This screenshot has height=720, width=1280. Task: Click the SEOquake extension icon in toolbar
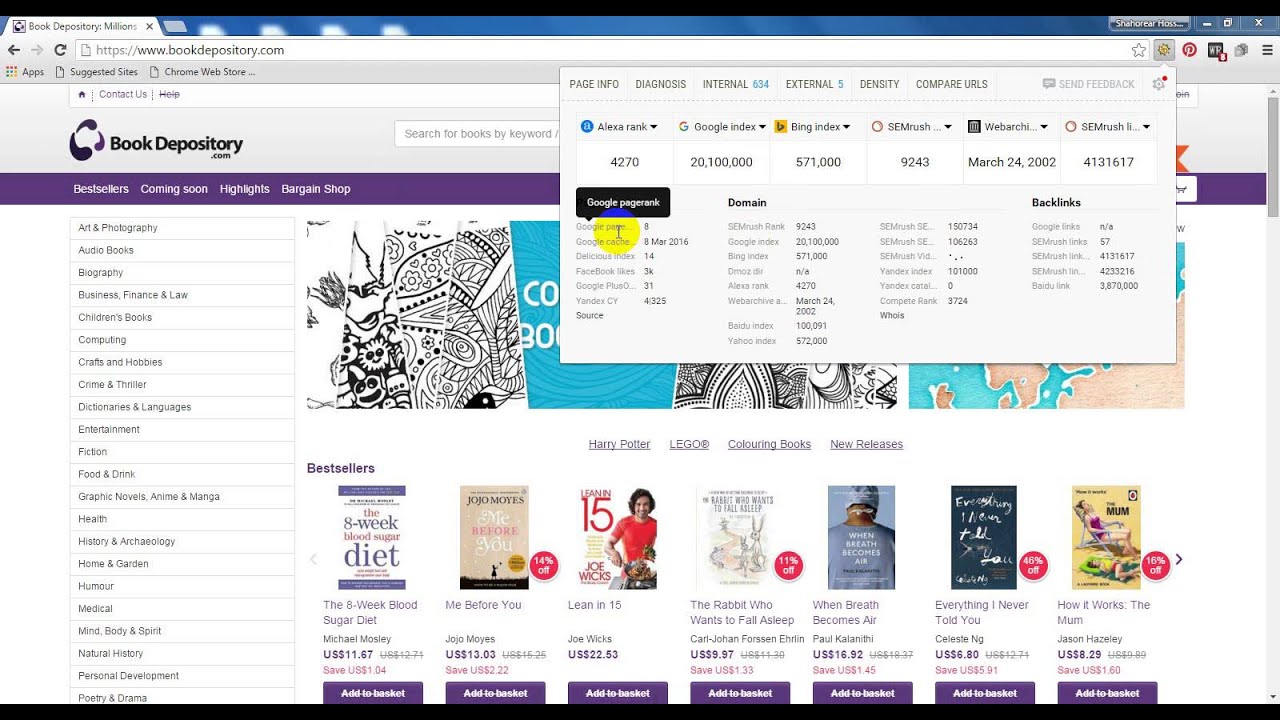[x=1163, y=49]
